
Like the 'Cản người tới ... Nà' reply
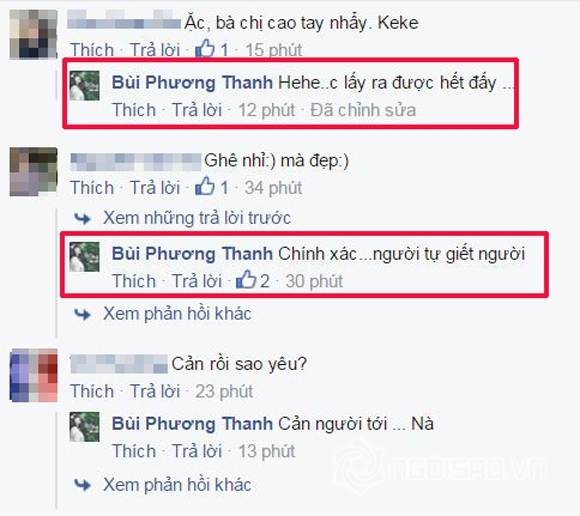tap(134, 451)
